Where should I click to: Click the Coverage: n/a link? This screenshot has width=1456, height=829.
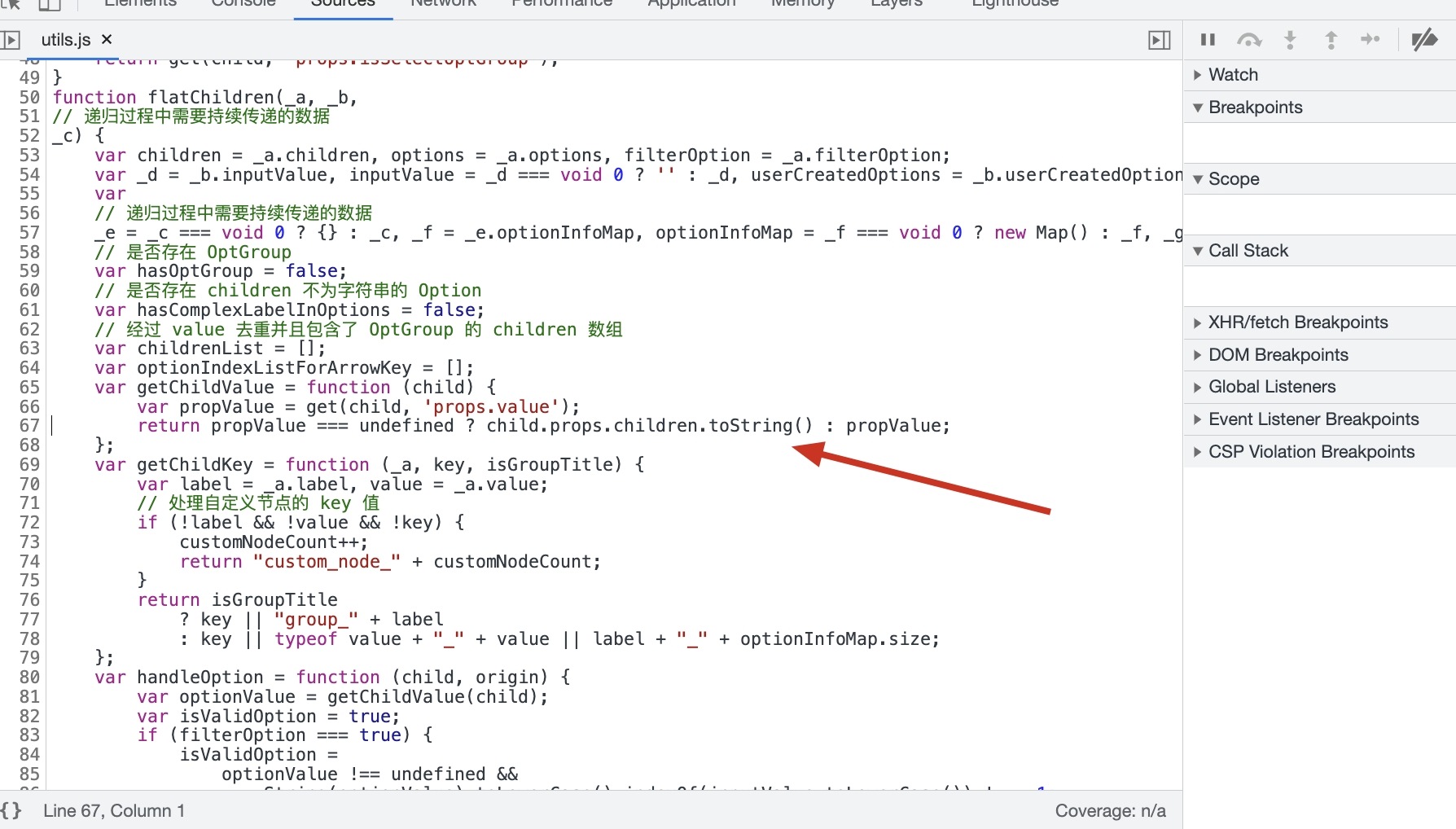point(1110,810)
